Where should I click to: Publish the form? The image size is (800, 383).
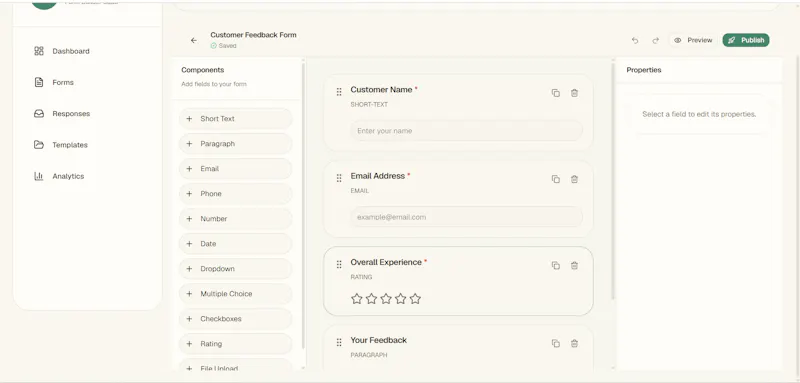click(746, 40)
